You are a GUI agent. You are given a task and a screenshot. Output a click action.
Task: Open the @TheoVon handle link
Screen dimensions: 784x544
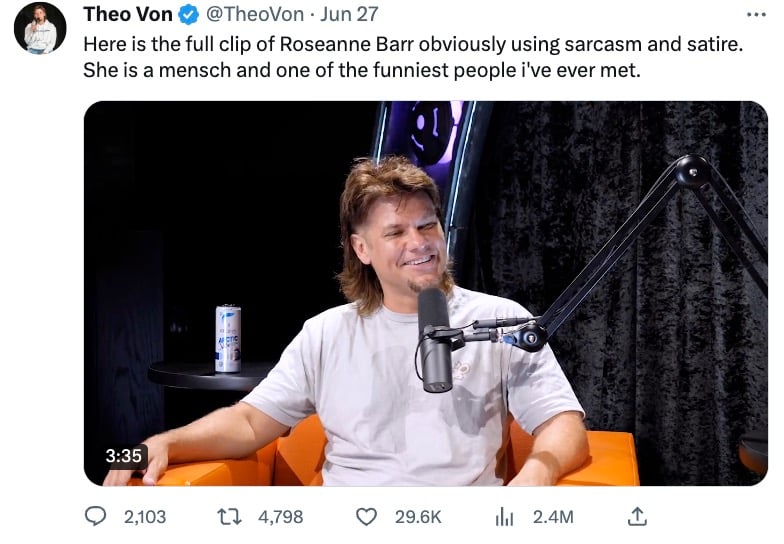pos(254,14)
